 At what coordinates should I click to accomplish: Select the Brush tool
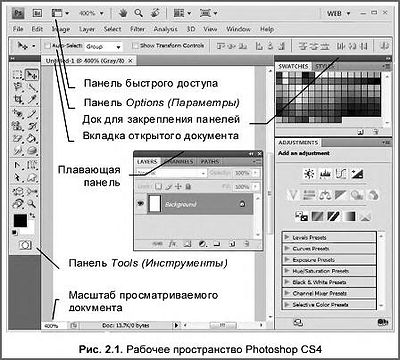[32, 114]
